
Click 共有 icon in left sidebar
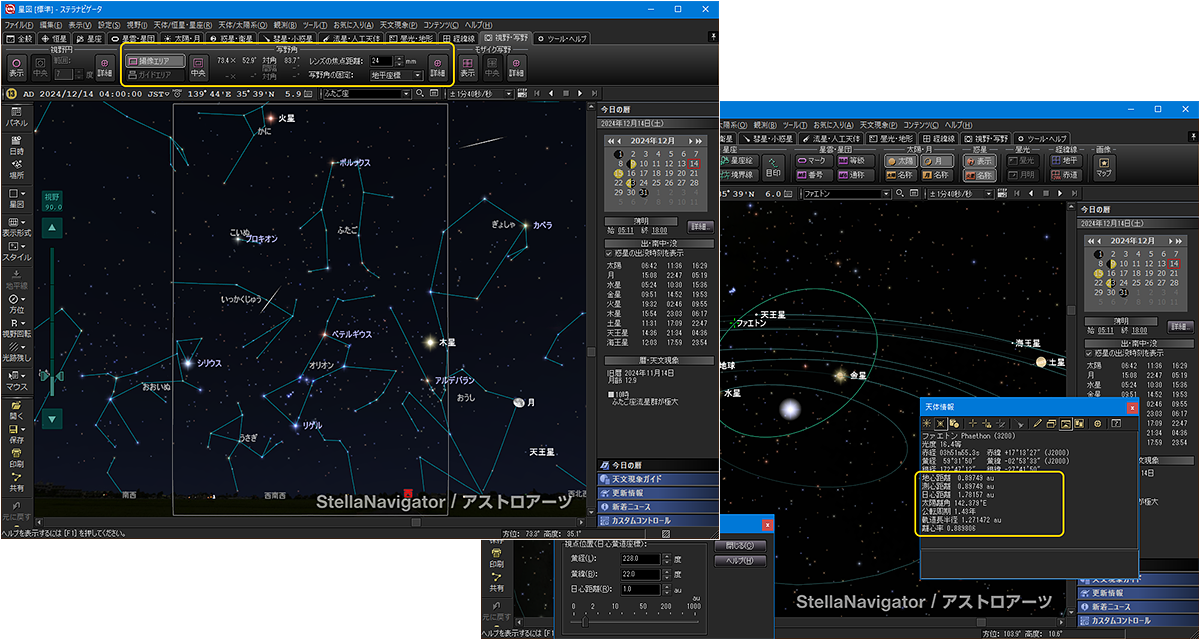click(16, 483)
